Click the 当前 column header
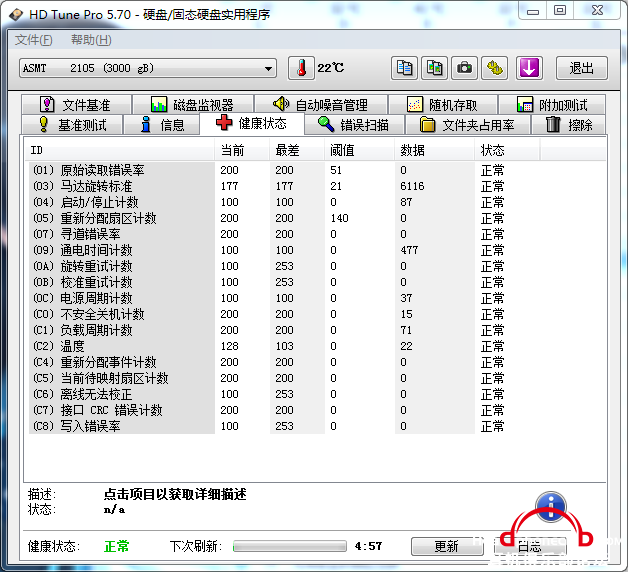 (x=242, y=150)
